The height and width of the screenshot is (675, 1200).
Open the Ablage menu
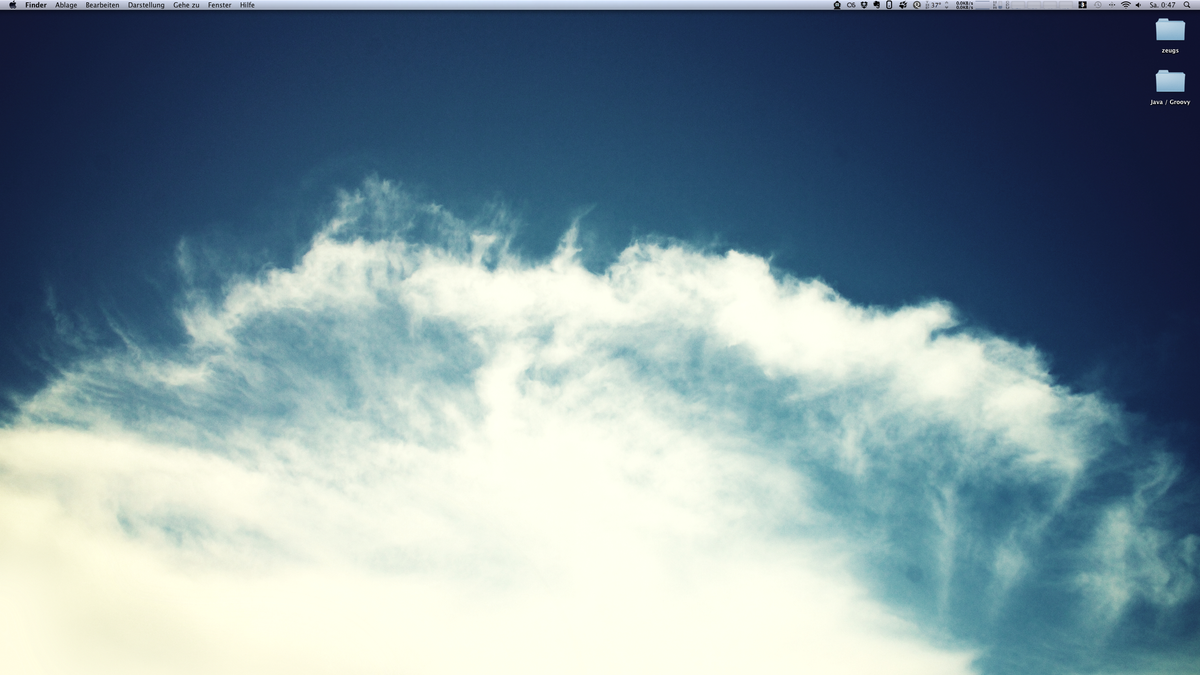pyautogui.click(x=66, y=5)
